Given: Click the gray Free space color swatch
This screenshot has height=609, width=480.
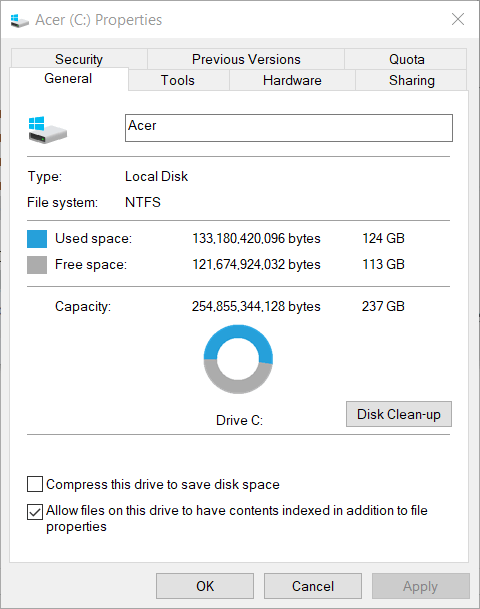Looking at the screenshot, I should point(37,265).
